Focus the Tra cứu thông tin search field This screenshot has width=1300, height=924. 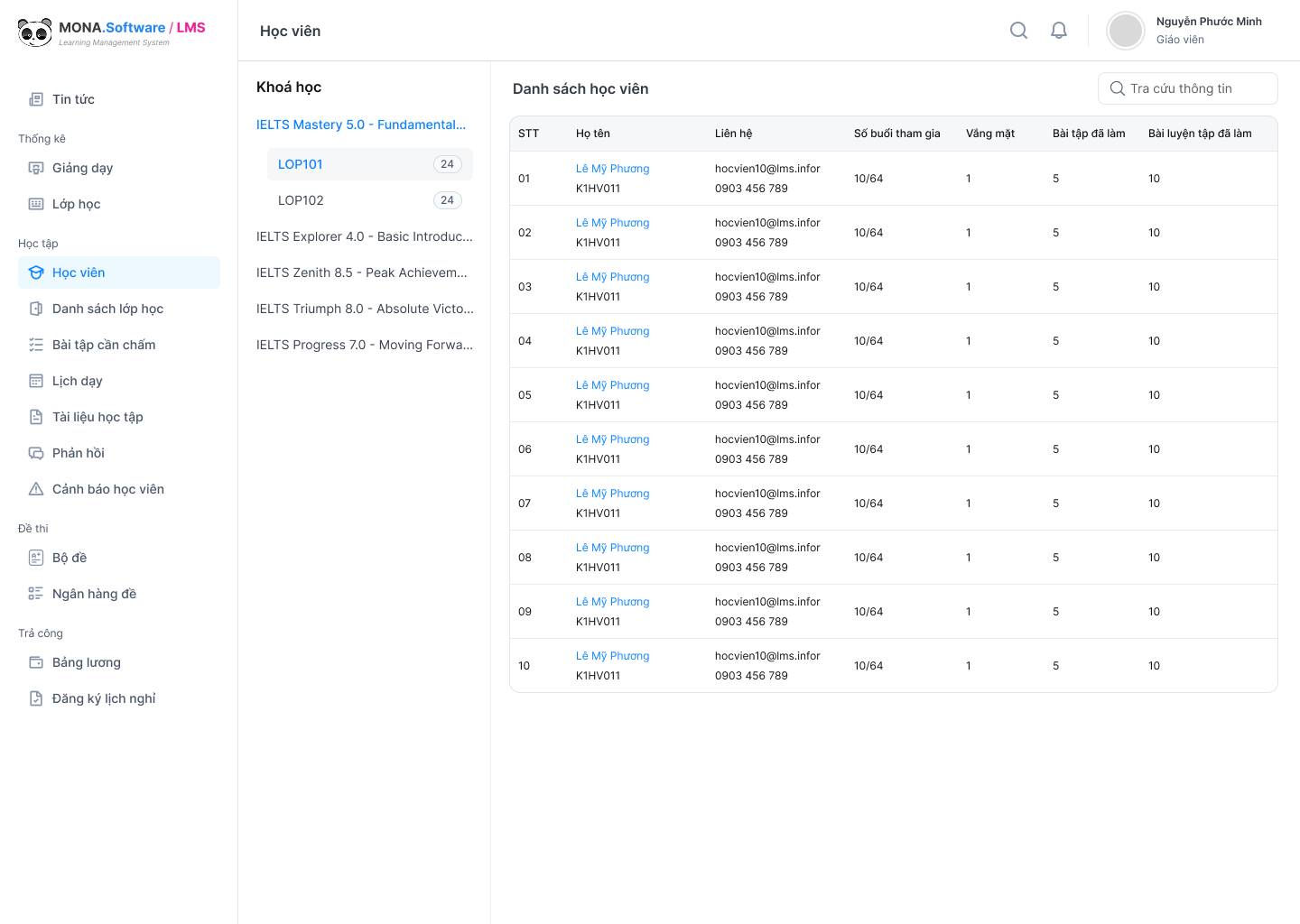pos(1188,88)
